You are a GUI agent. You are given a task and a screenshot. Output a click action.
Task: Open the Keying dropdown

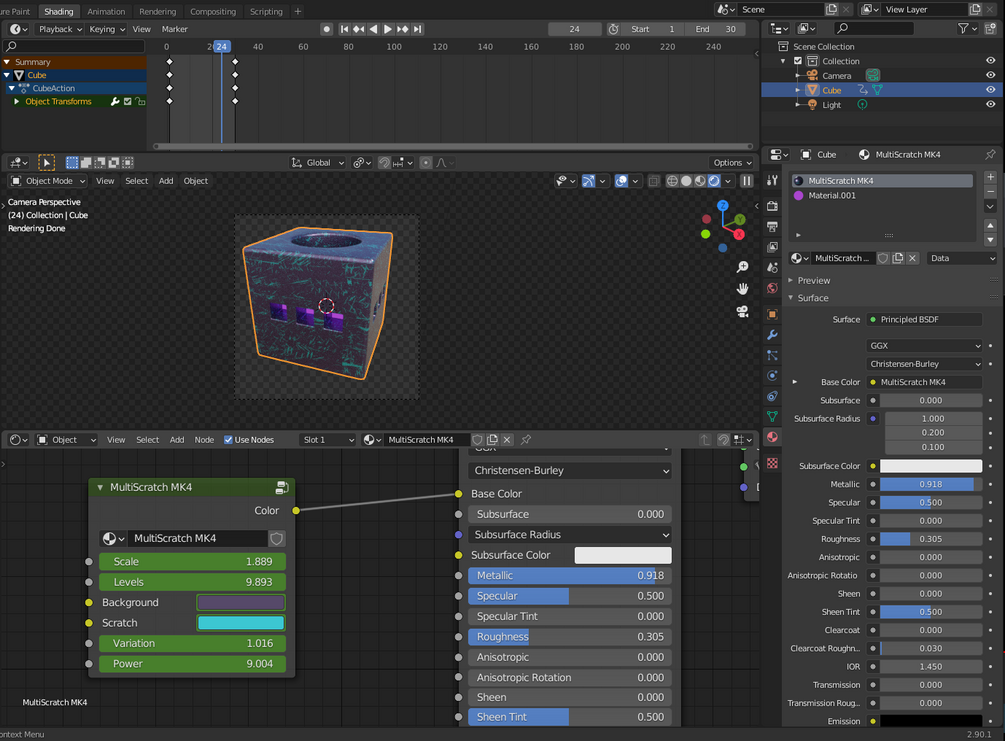(106, 29)
